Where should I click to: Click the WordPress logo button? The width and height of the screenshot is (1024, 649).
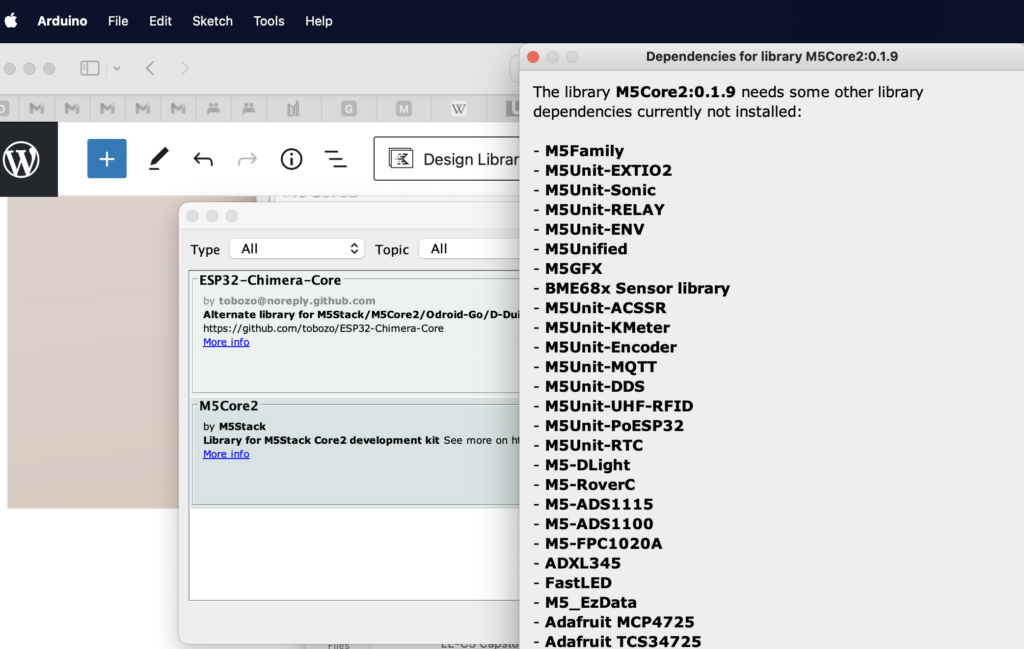click(x=22, y=159)
